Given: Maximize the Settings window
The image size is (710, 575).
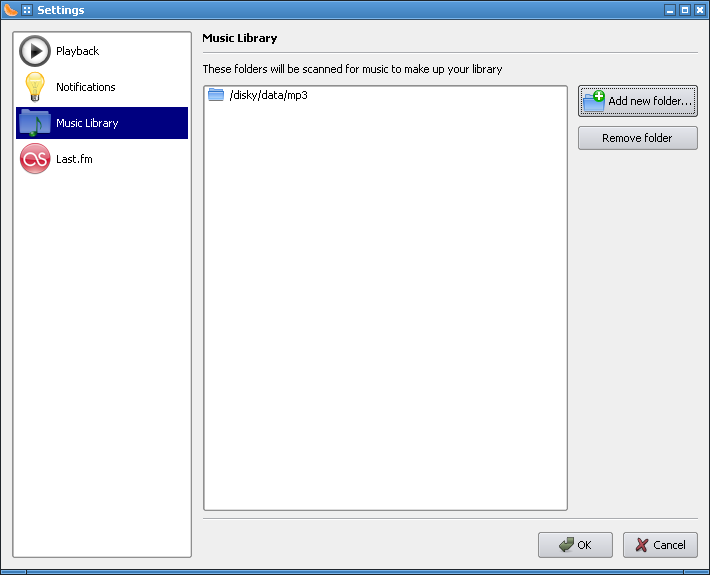Looking at the screenshot, I should point(685,10).
